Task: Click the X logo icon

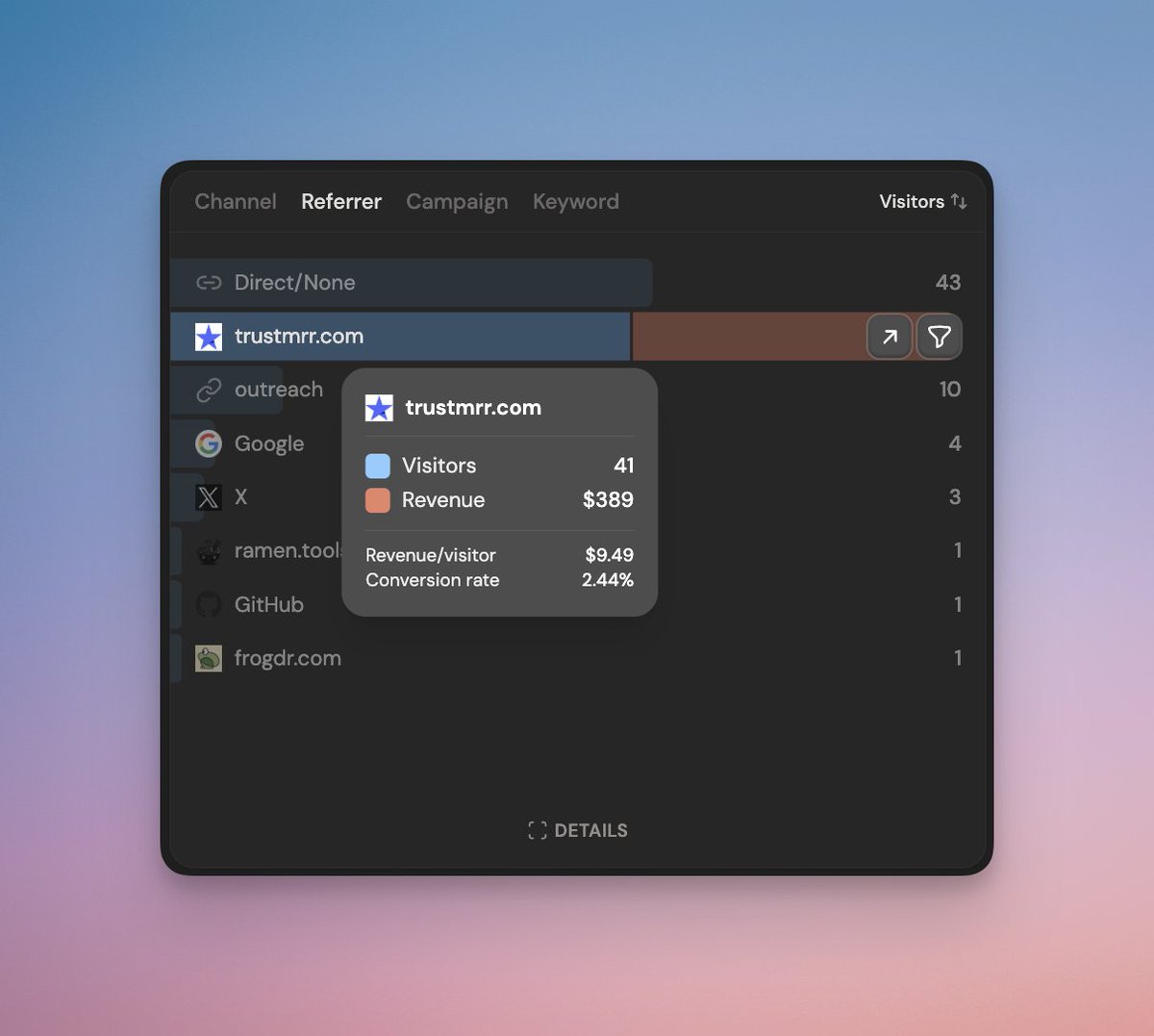Action: (209, 497)
